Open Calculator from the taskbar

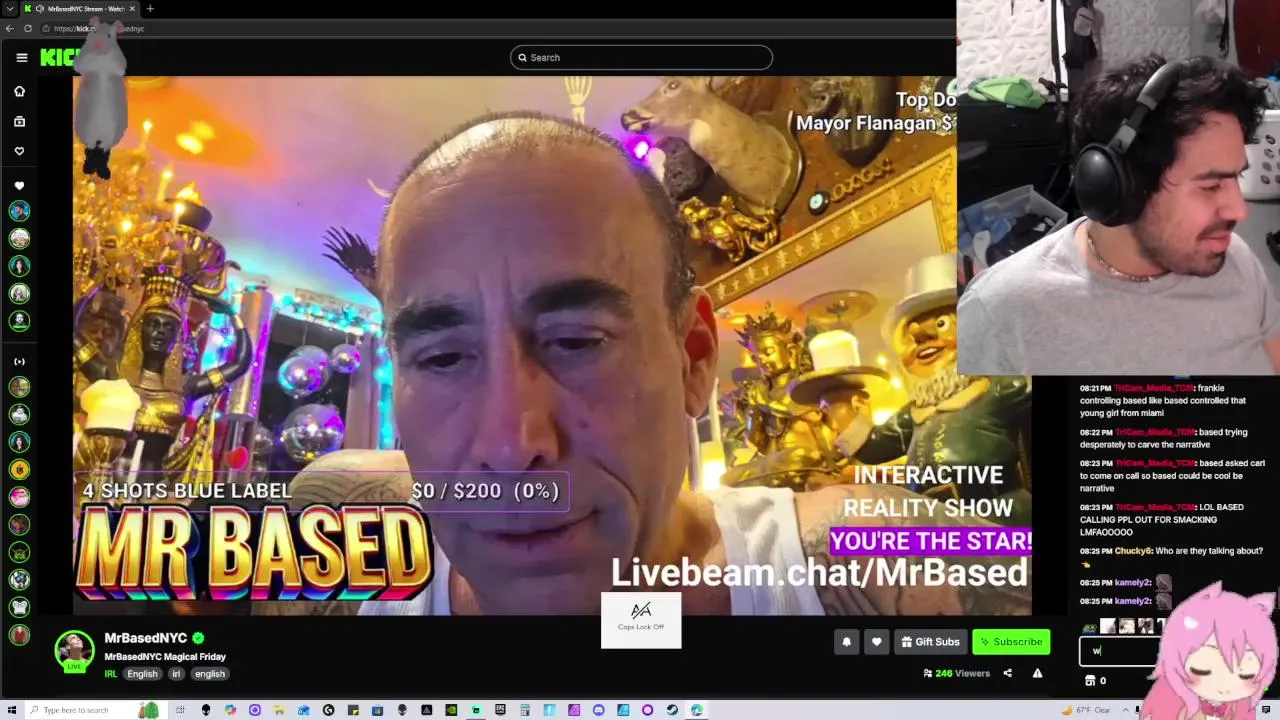525,710
